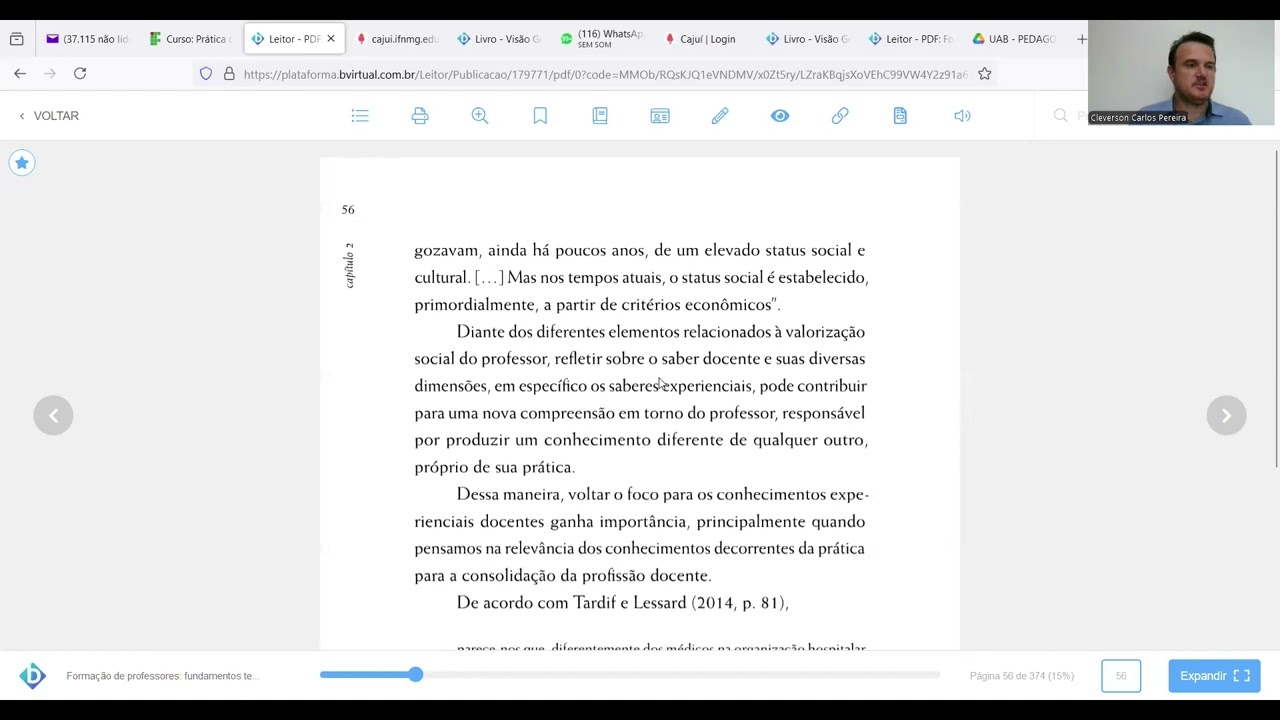The height and width of the screenshot is (720, 1280).
Task: Click the page vertical scrollbar
Action: tap(1276, 308)
